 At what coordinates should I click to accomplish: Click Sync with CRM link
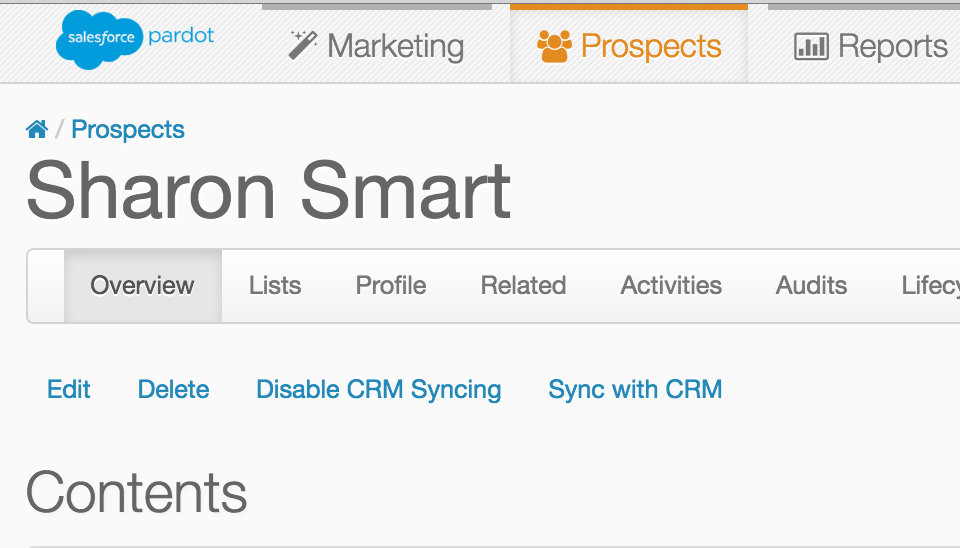pyautogui.click(x=635, y=389)
